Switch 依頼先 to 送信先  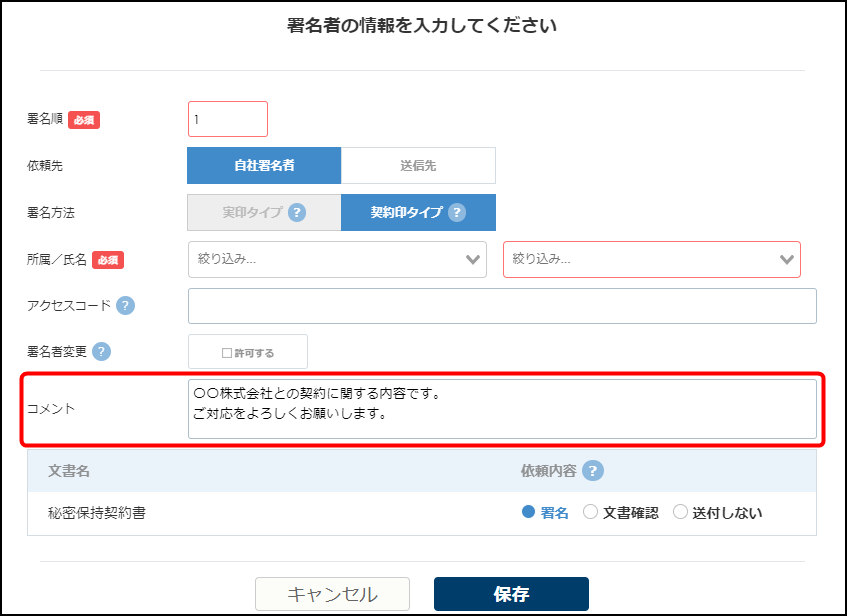click(x=418, y=165)
